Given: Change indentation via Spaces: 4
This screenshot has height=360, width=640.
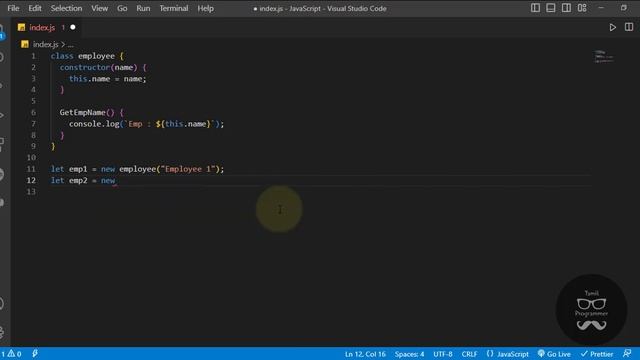Looking at the screenshot, I should coord(409,354).
